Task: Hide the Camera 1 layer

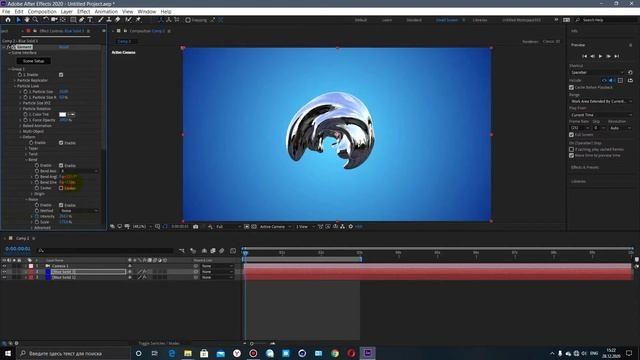Action: click(4, 266)
